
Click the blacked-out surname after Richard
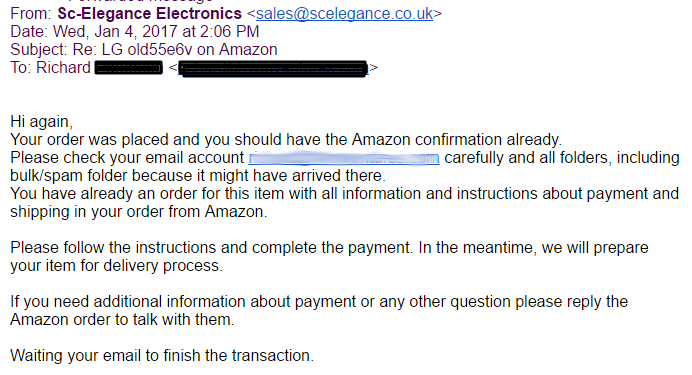pyautogui.click(x=128, y=68)
